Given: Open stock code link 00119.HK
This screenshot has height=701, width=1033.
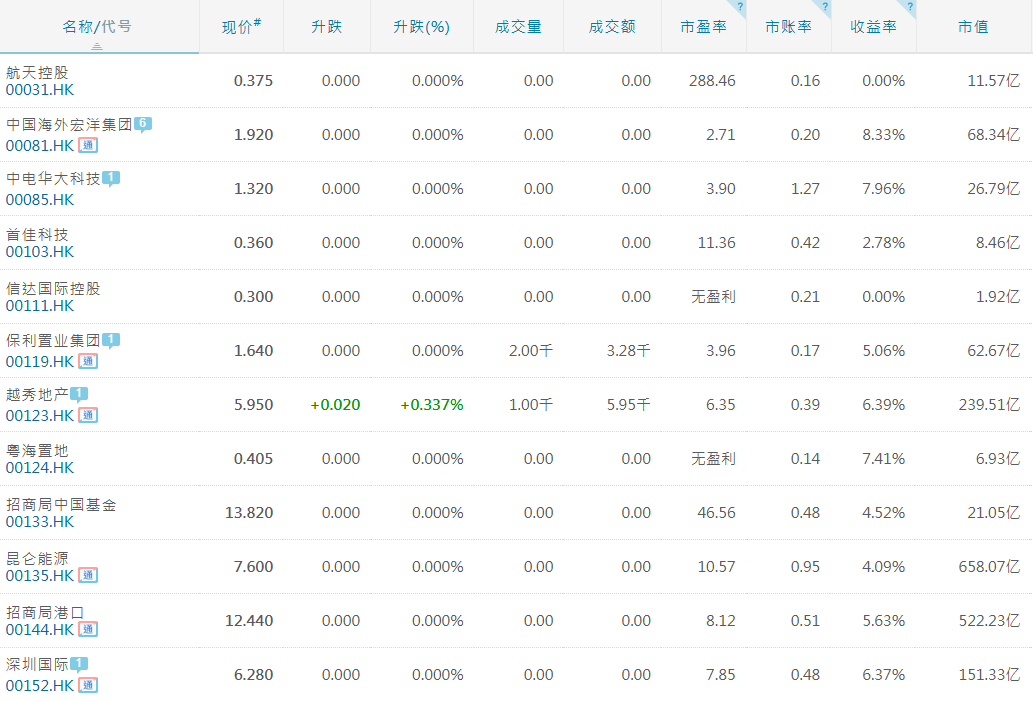Looking at the screenshot, I should point(40,362).
